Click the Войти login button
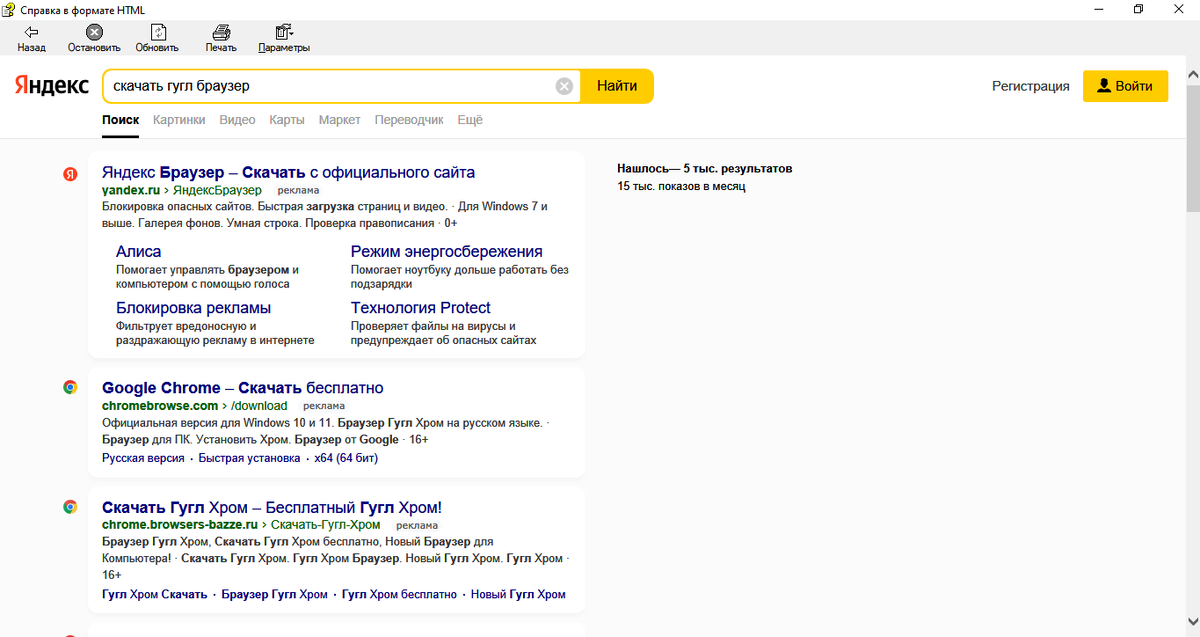1200x637 pixels. click(x=1125, y=86)
